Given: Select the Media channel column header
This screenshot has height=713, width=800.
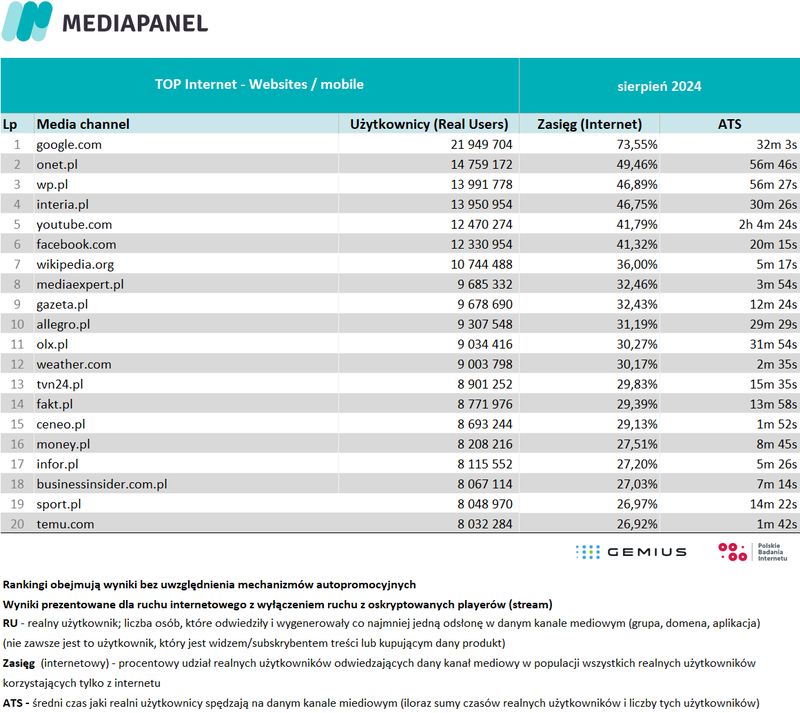Looking at the screenshot, I should tap(83, 124).
